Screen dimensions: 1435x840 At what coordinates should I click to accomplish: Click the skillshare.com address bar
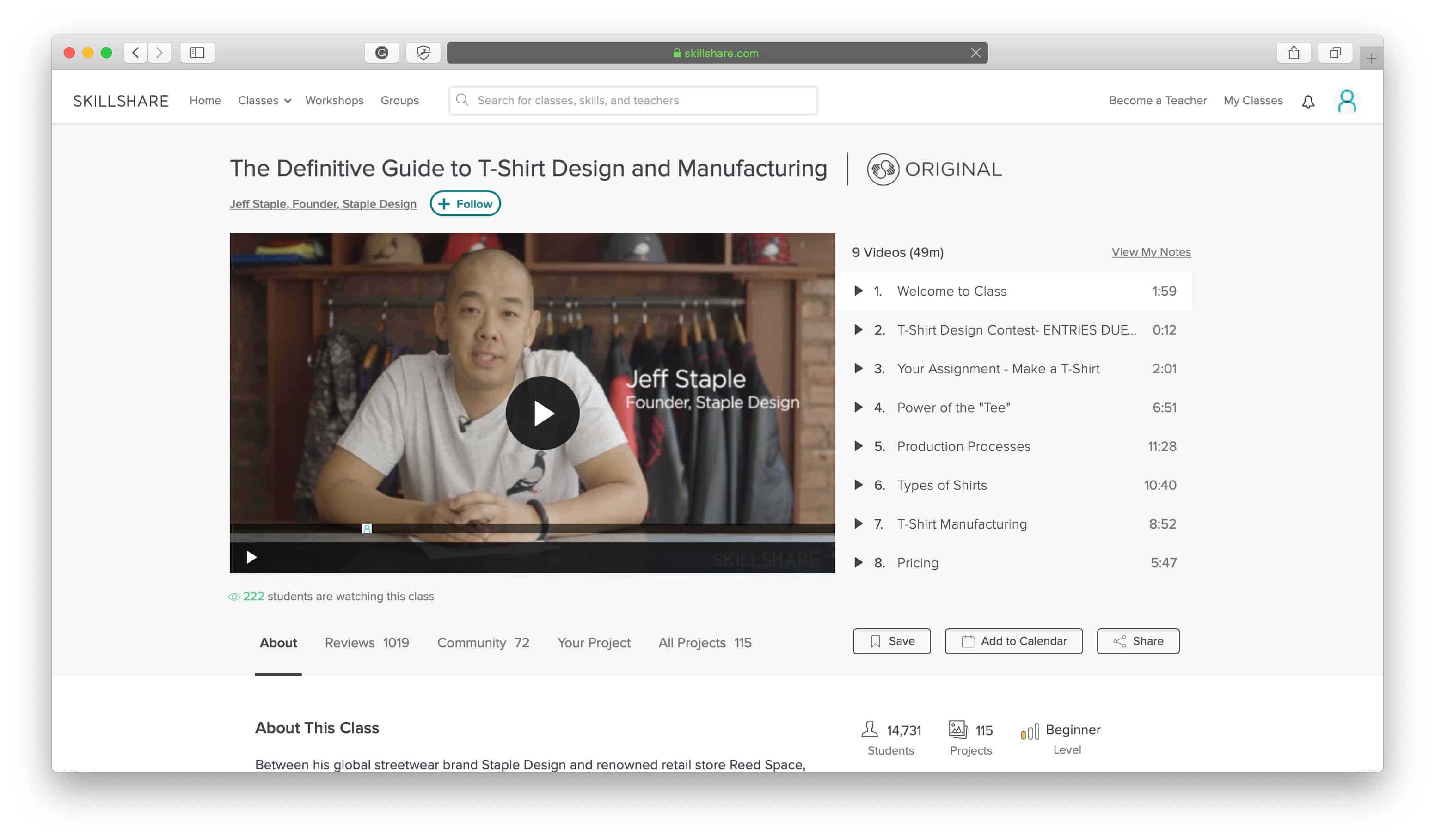717,53
